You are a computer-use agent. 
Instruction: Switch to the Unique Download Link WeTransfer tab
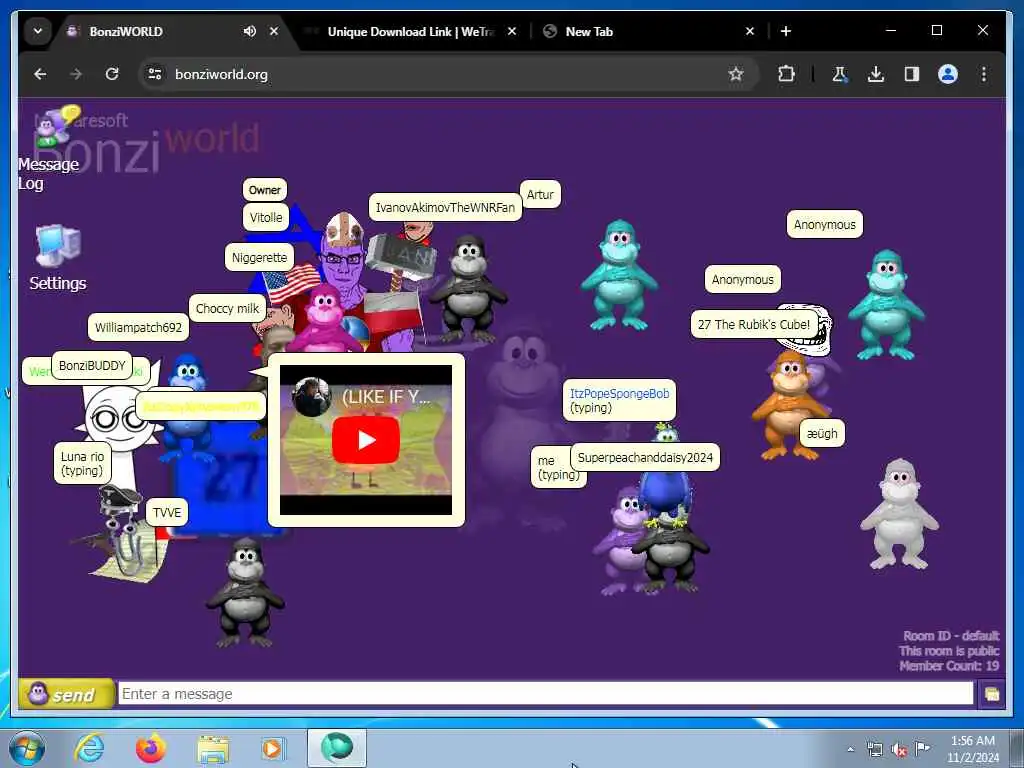[x=410, y=31]
